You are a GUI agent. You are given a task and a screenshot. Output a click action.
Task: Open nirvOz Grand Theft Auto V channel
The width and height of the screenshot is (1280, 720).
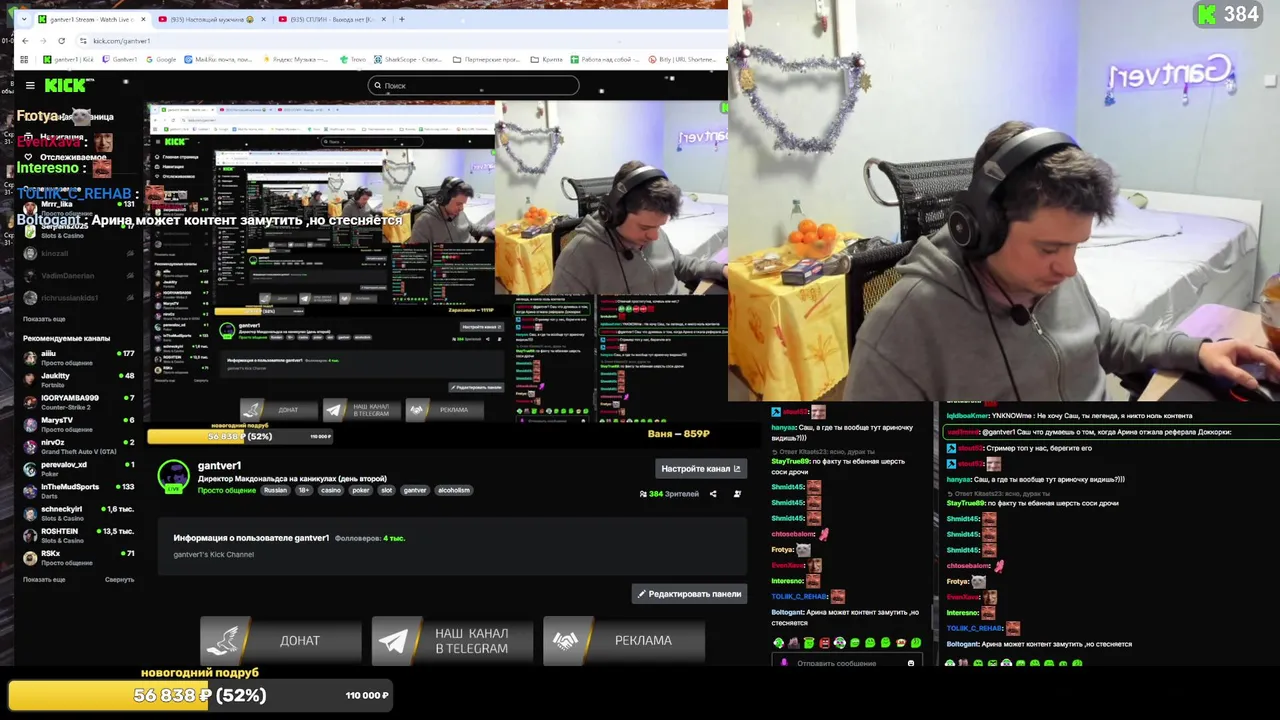point(78,446)
